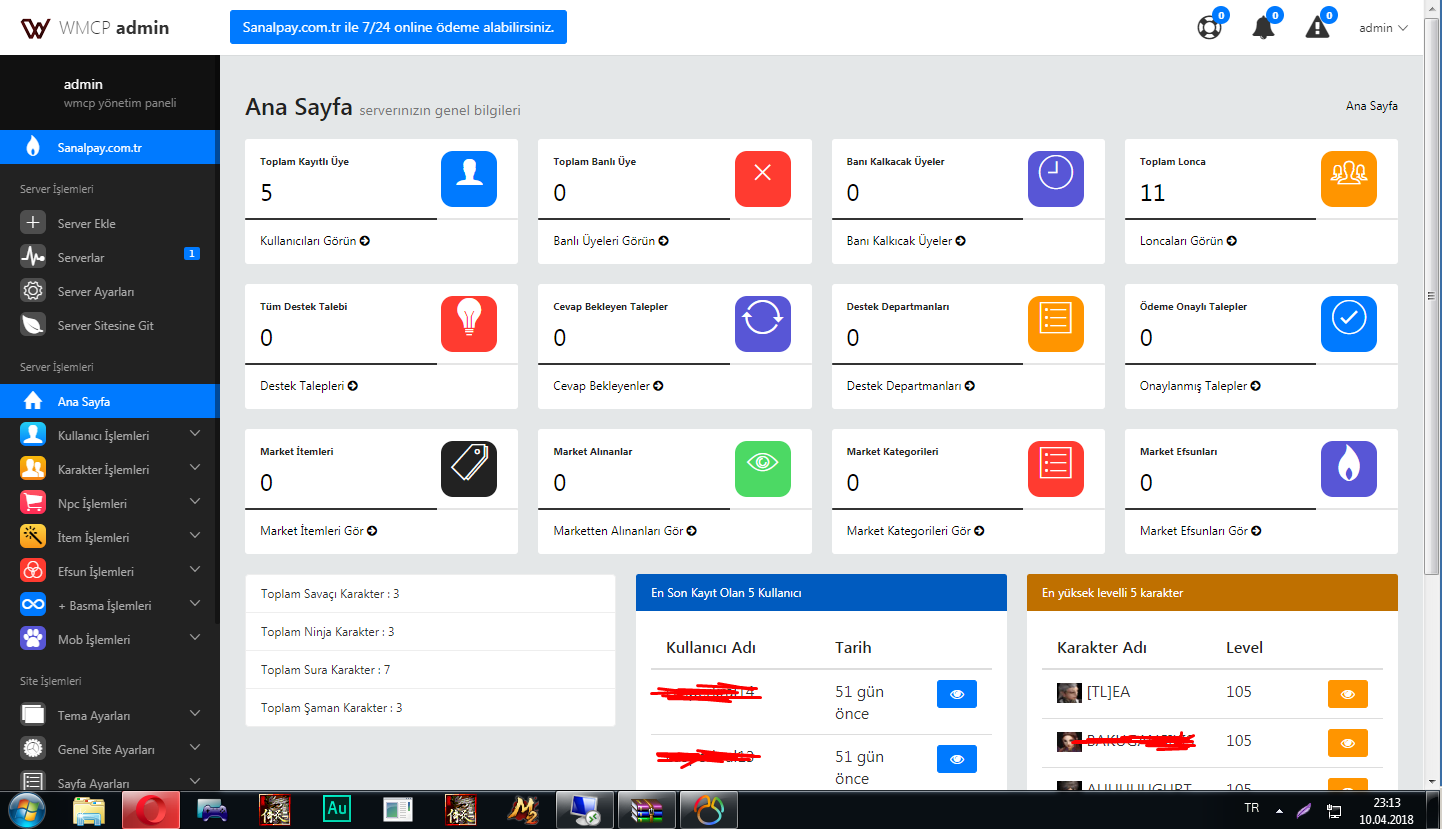This screenshot has width=1442, height=829.
Task: Open the support lifebuoy icon in the header
Action: pos(1210,27)
